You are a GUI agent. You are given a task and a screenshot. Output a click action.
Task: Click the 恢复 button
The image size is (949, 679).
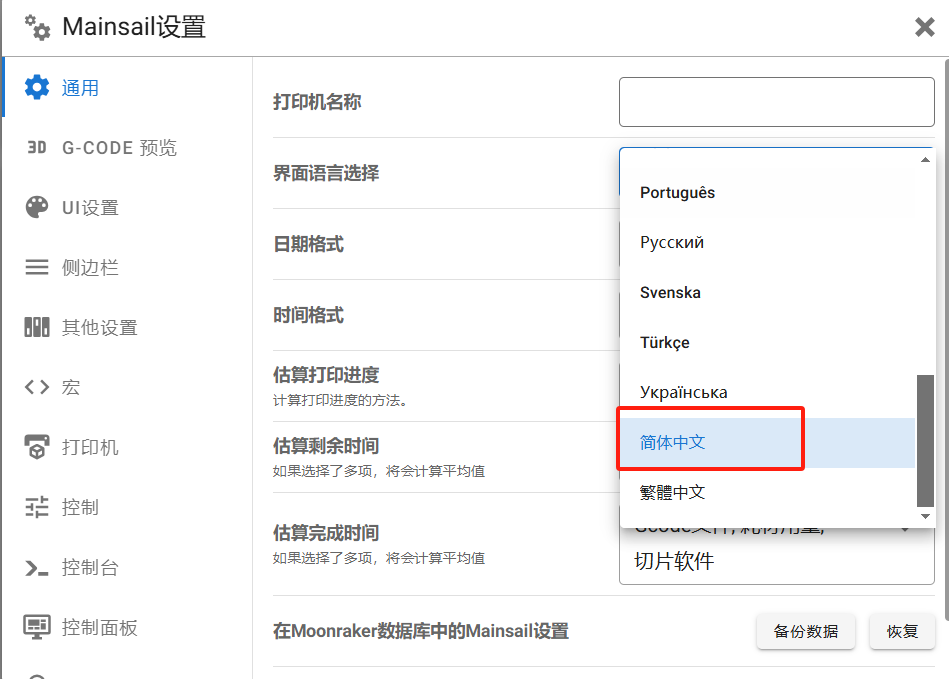[x=902, y=631]
